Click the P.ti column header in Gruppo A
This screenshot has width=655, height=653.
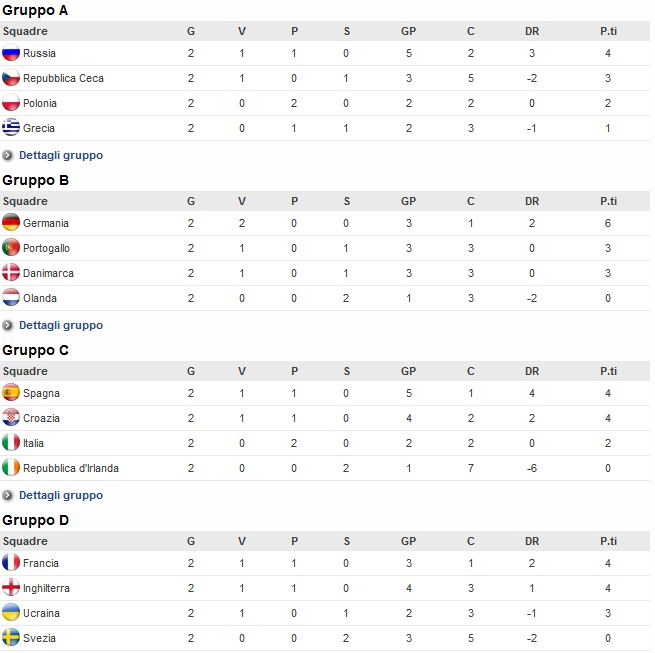[608, 31]
